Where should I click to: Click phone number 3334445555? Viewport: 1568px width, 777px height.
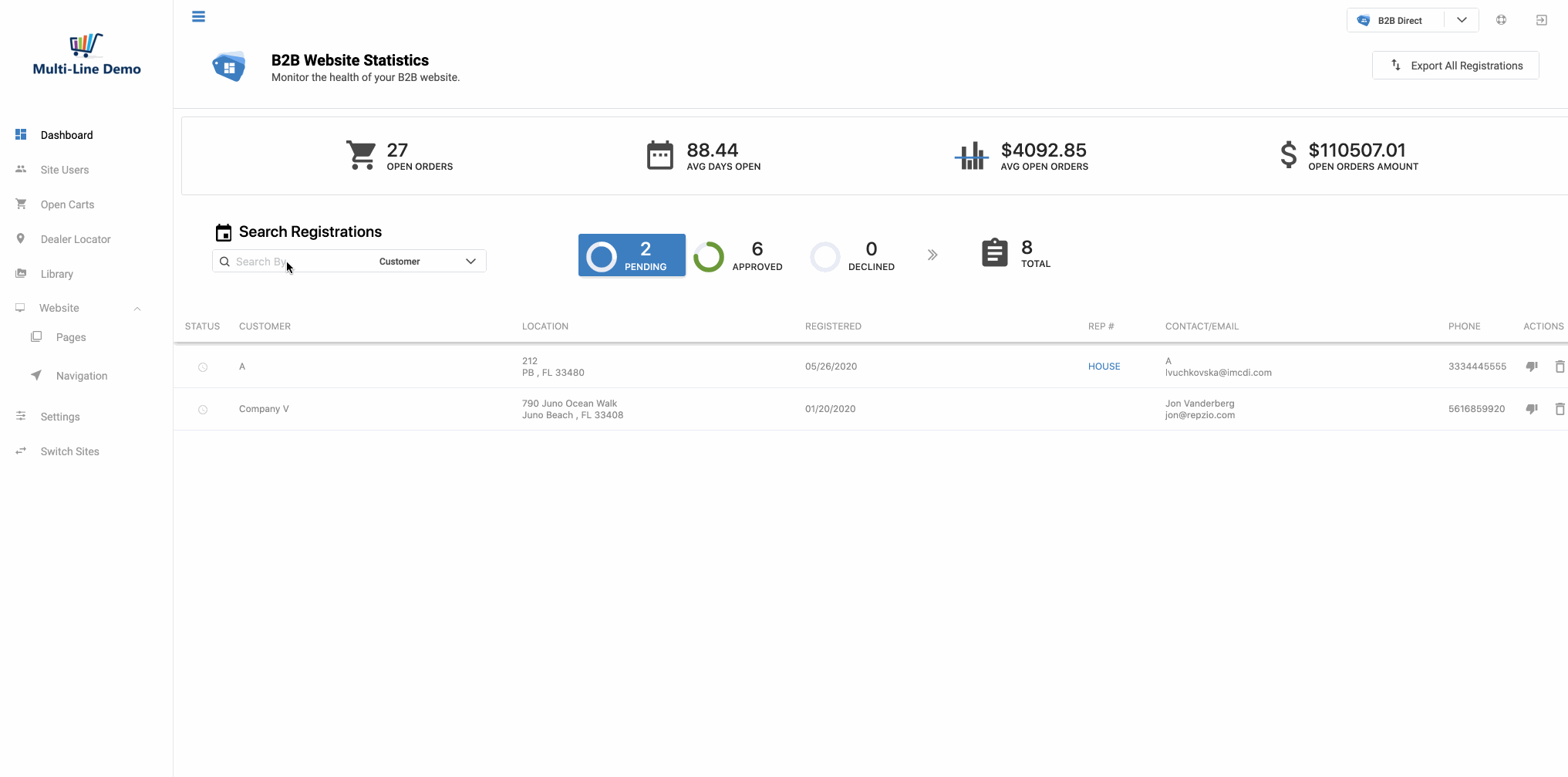[x=1477, y=367]
